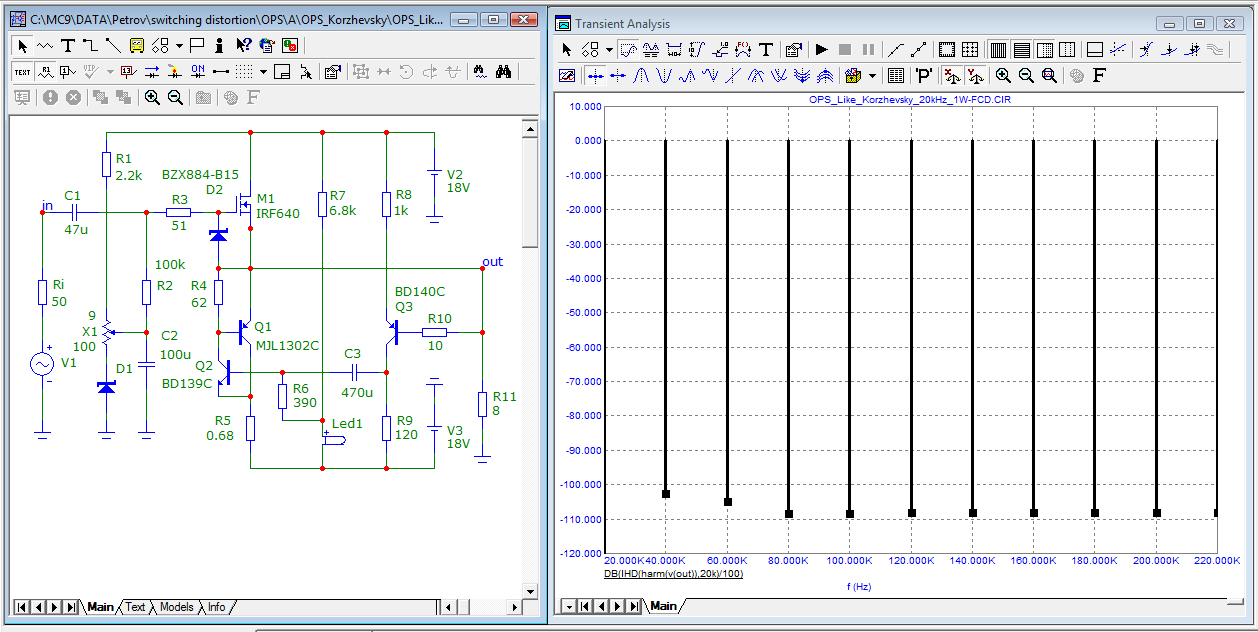Click the schematic properties icon

(x=333, y=72)
